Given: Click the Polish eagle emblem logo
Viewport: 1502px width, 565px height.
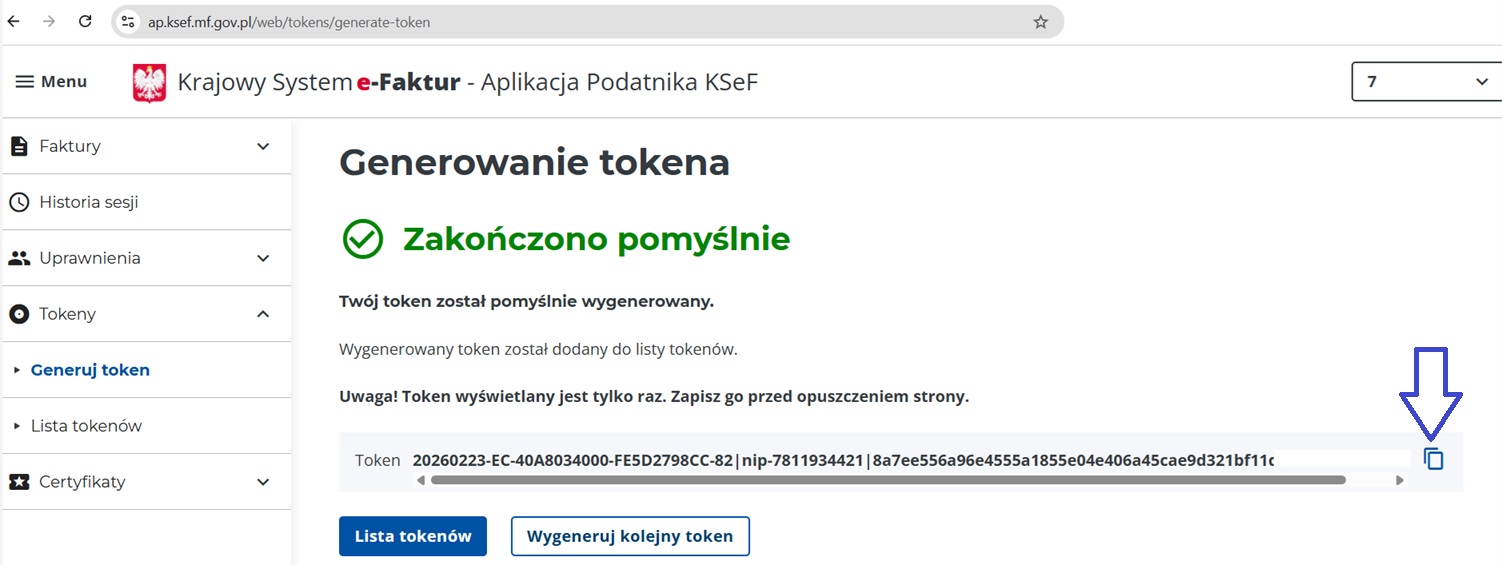Looking at the screenshot, I should pyautogui.click(x=149, y=83).
